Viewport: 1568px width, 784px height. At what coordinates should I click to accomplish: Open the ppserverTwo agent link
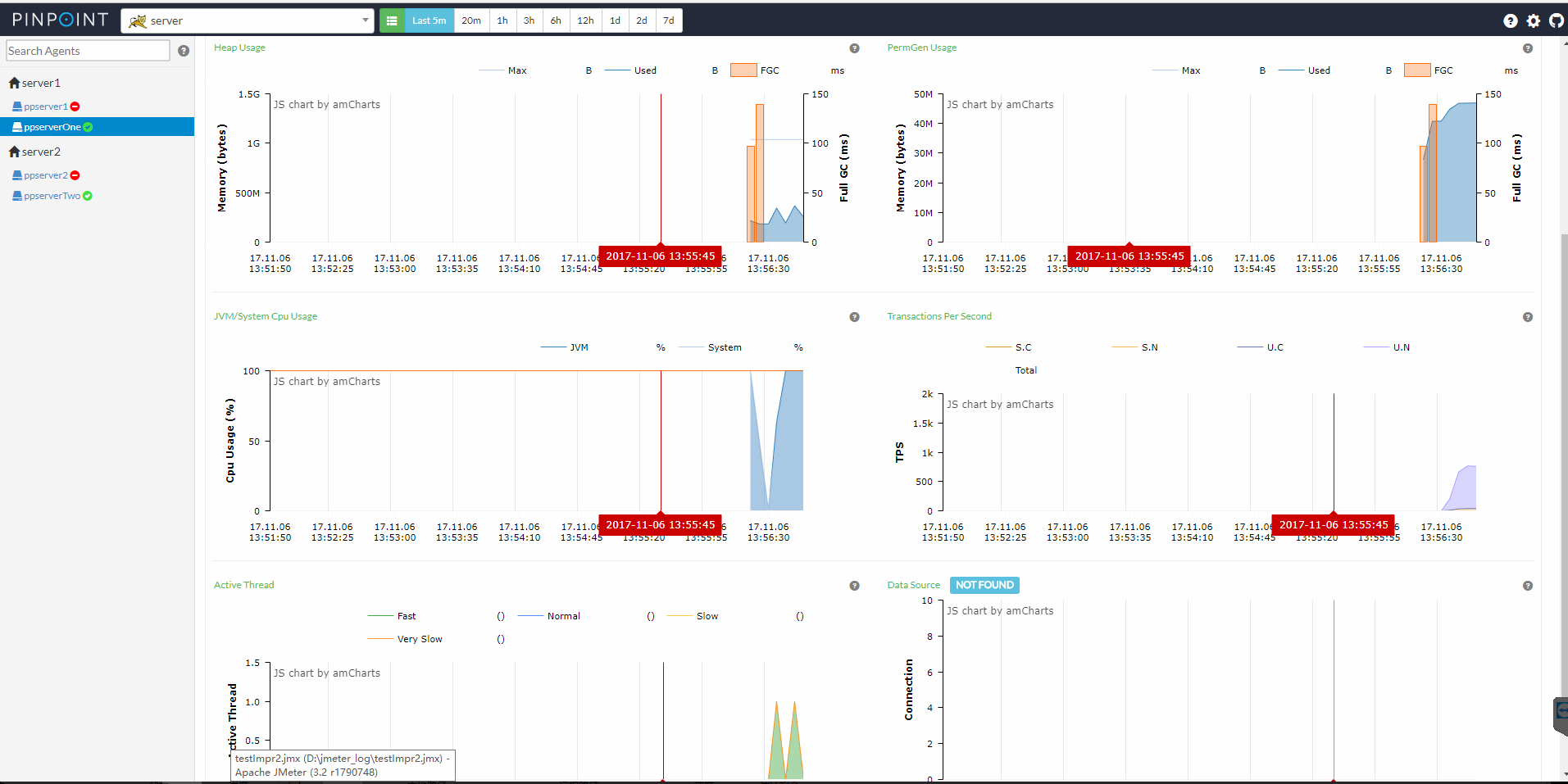tap(52, 196)
